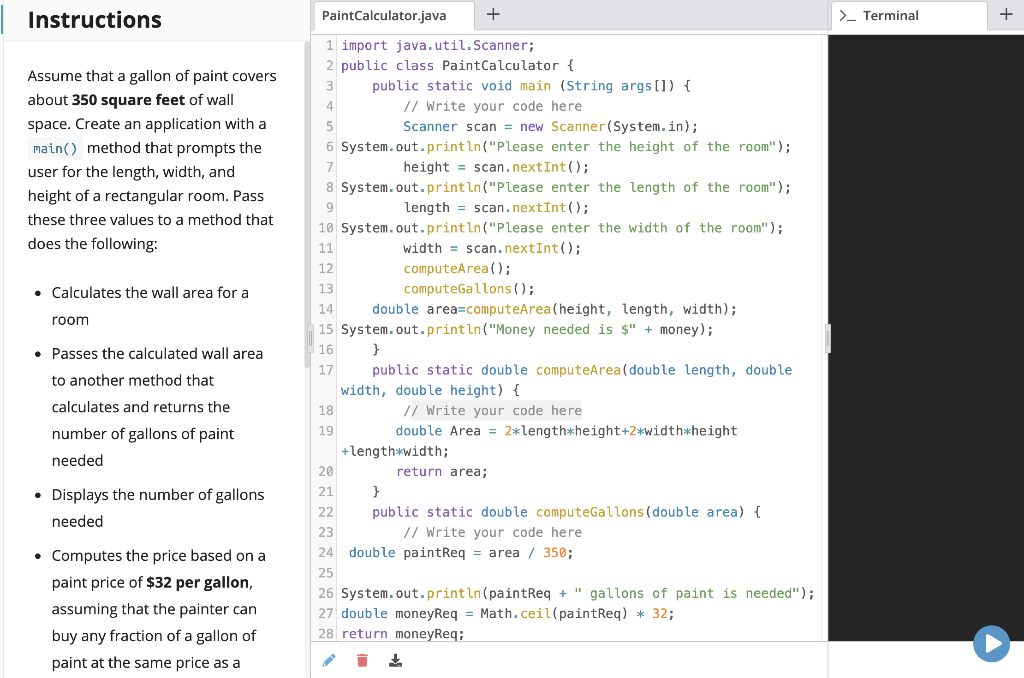Click line 11 width = scan.nextInt()

pos(492,248)
